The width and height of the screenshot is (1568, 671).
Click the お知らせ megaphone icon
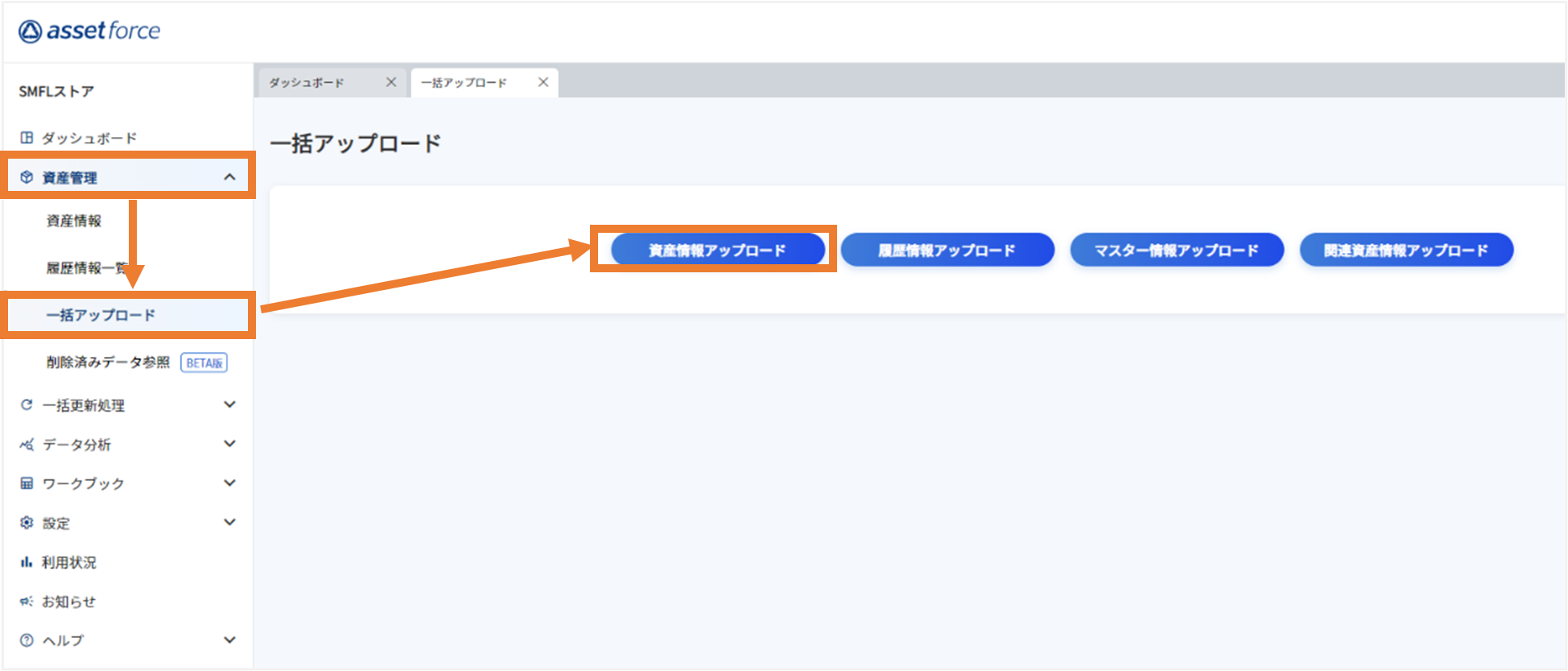pos(27,601)
